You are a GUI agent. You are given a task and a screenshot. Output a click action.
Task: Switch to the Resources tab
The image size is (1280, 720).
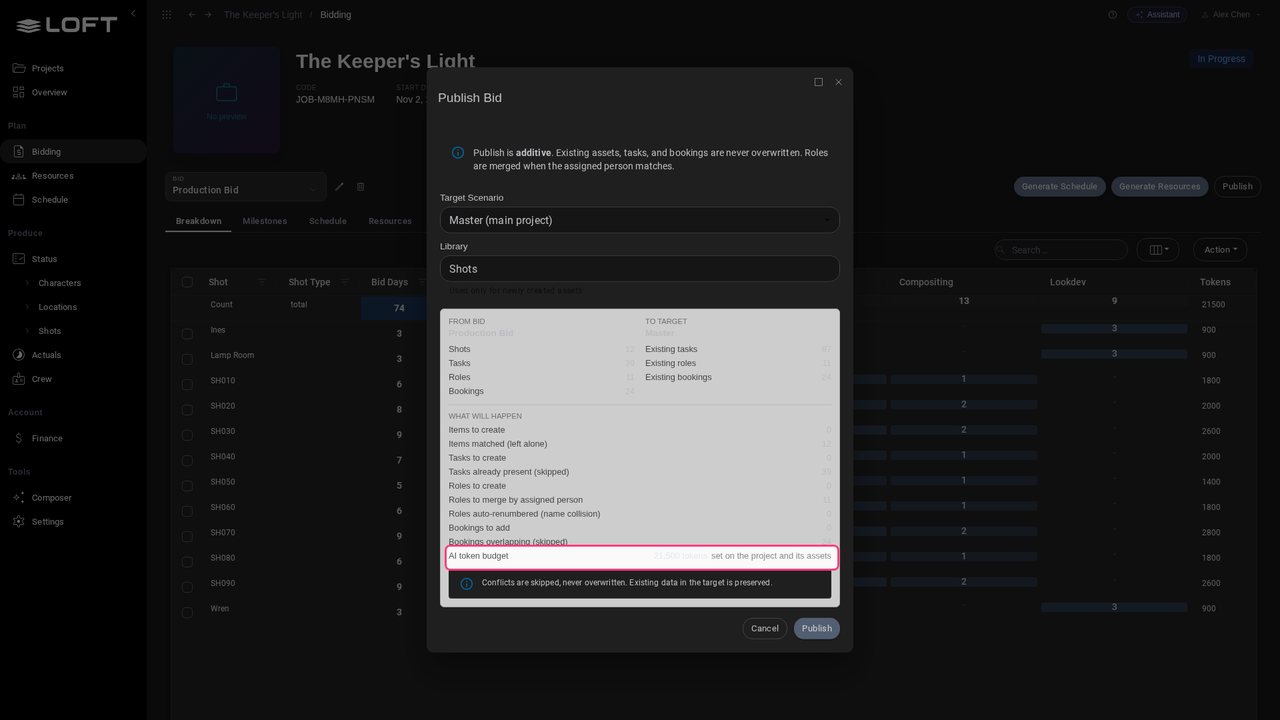(x=390, y=221)
